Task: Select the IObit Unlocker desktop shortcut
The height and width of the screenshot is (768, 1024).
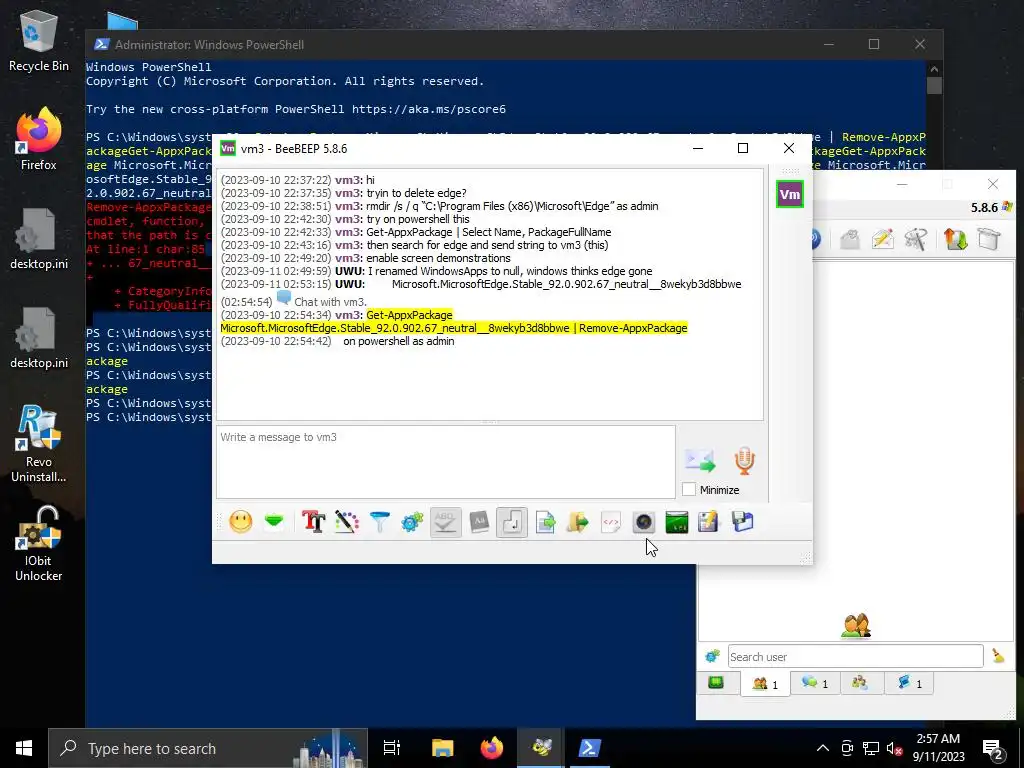Action: pyautogui.click(x=39, y=543)
